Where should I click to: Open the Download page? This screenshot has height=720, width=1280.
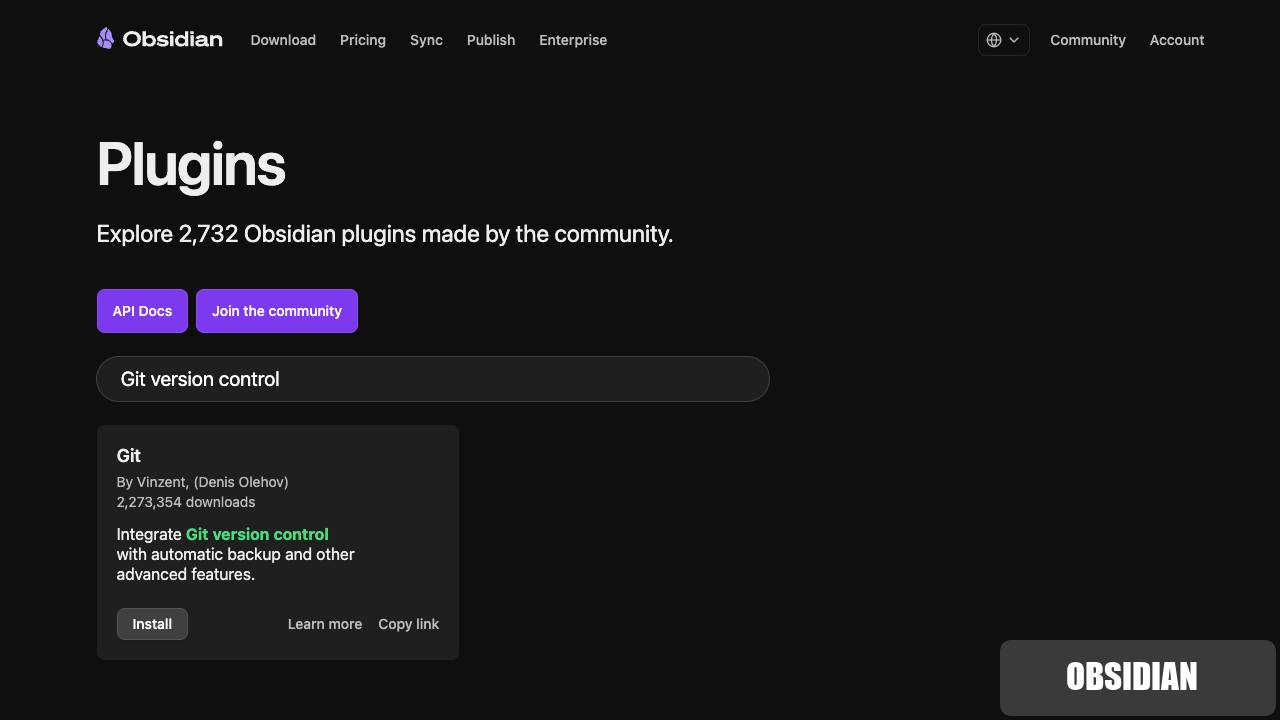click(x=283, y=40)
